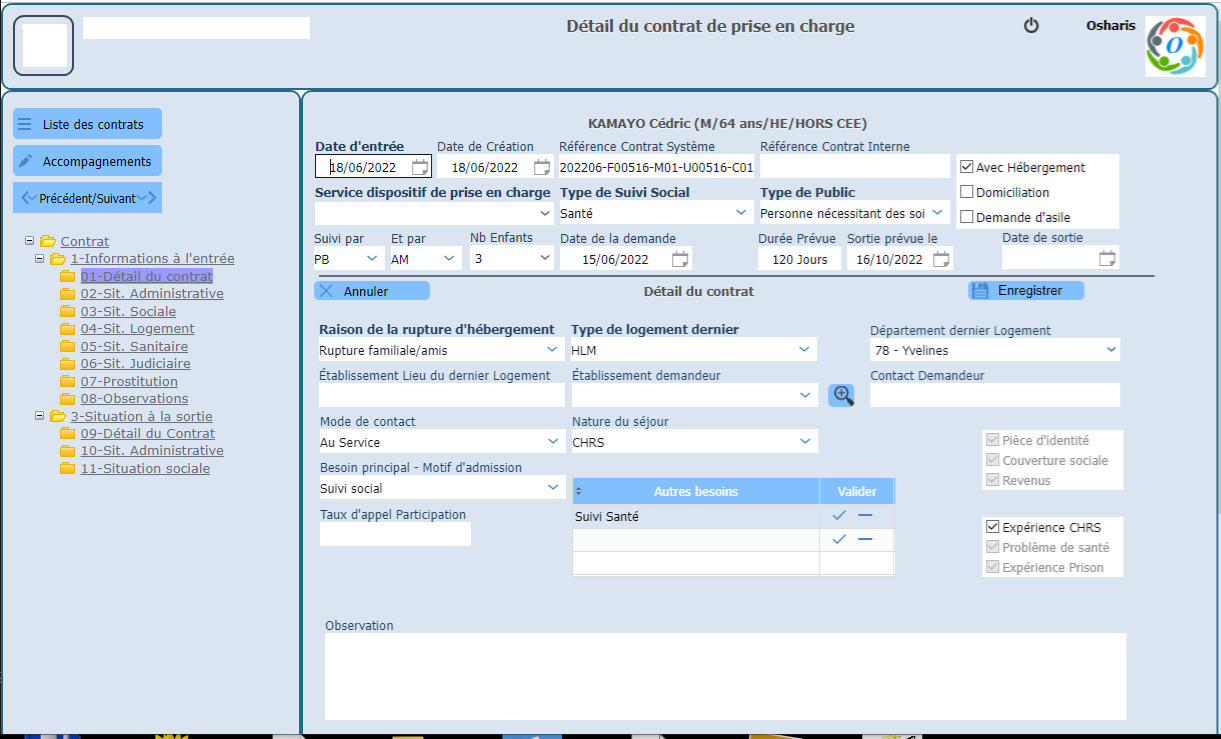Click folder icon of 02-Sit. Administrative
The image size is (1221, 739).
[x=68, y=294]
